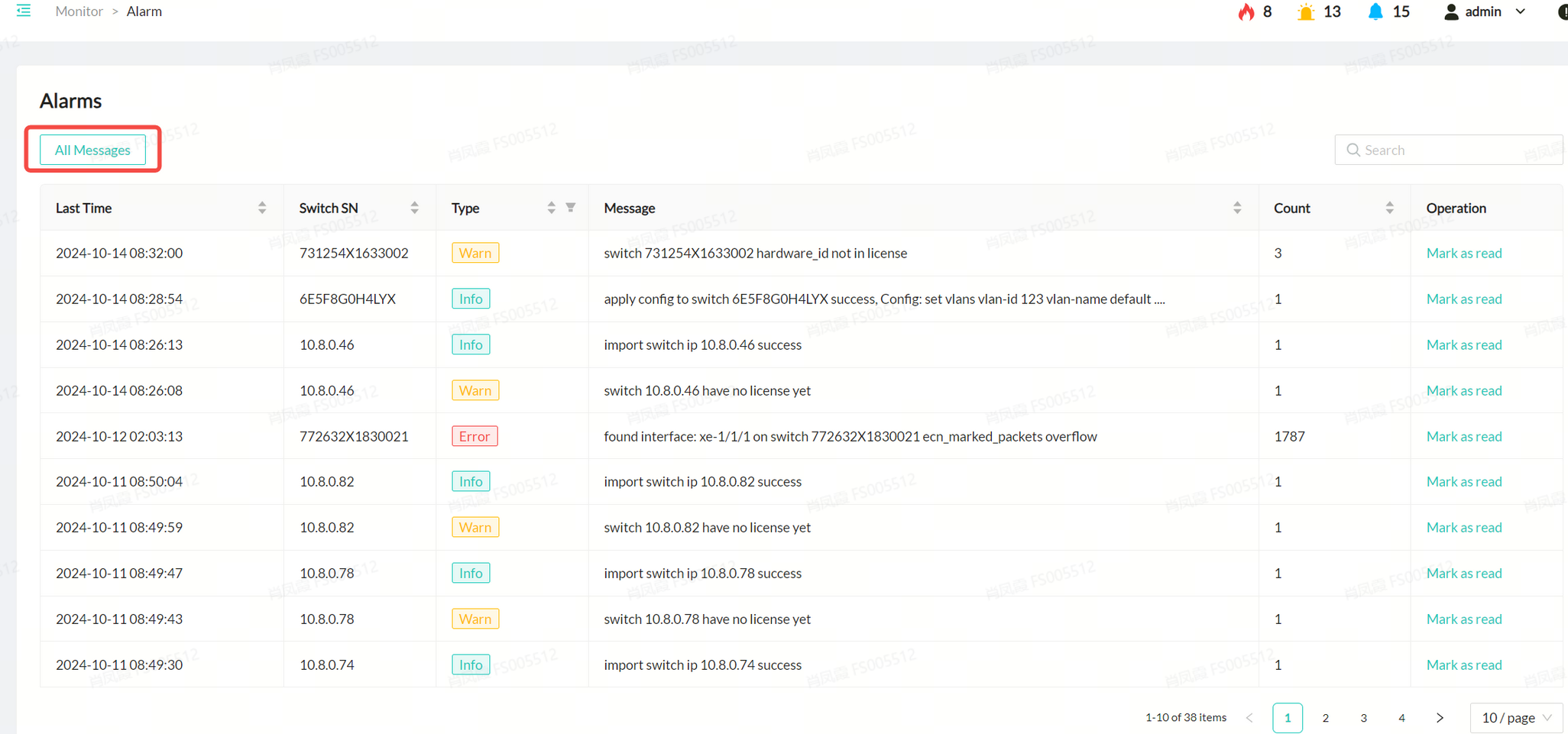Sort by Message column arrows
1568x734 pixels.
point(1237,208)
